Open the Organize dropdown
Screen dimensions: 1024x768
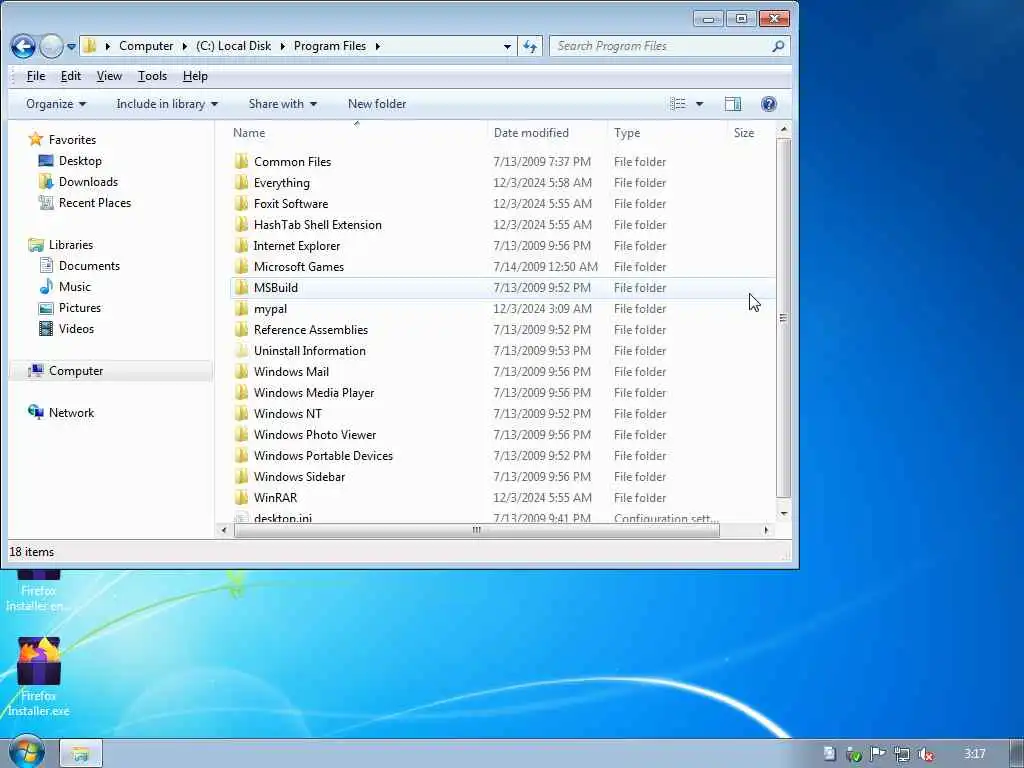[56, 104]
